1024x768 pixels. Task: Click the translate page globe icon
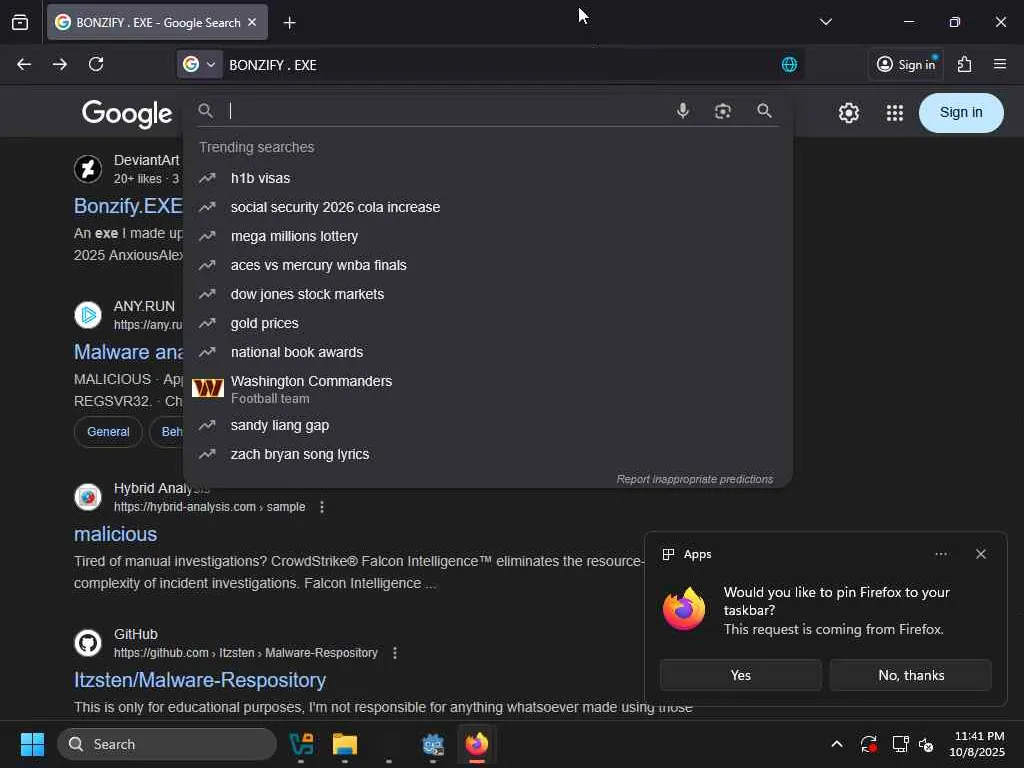coord(789,65)
